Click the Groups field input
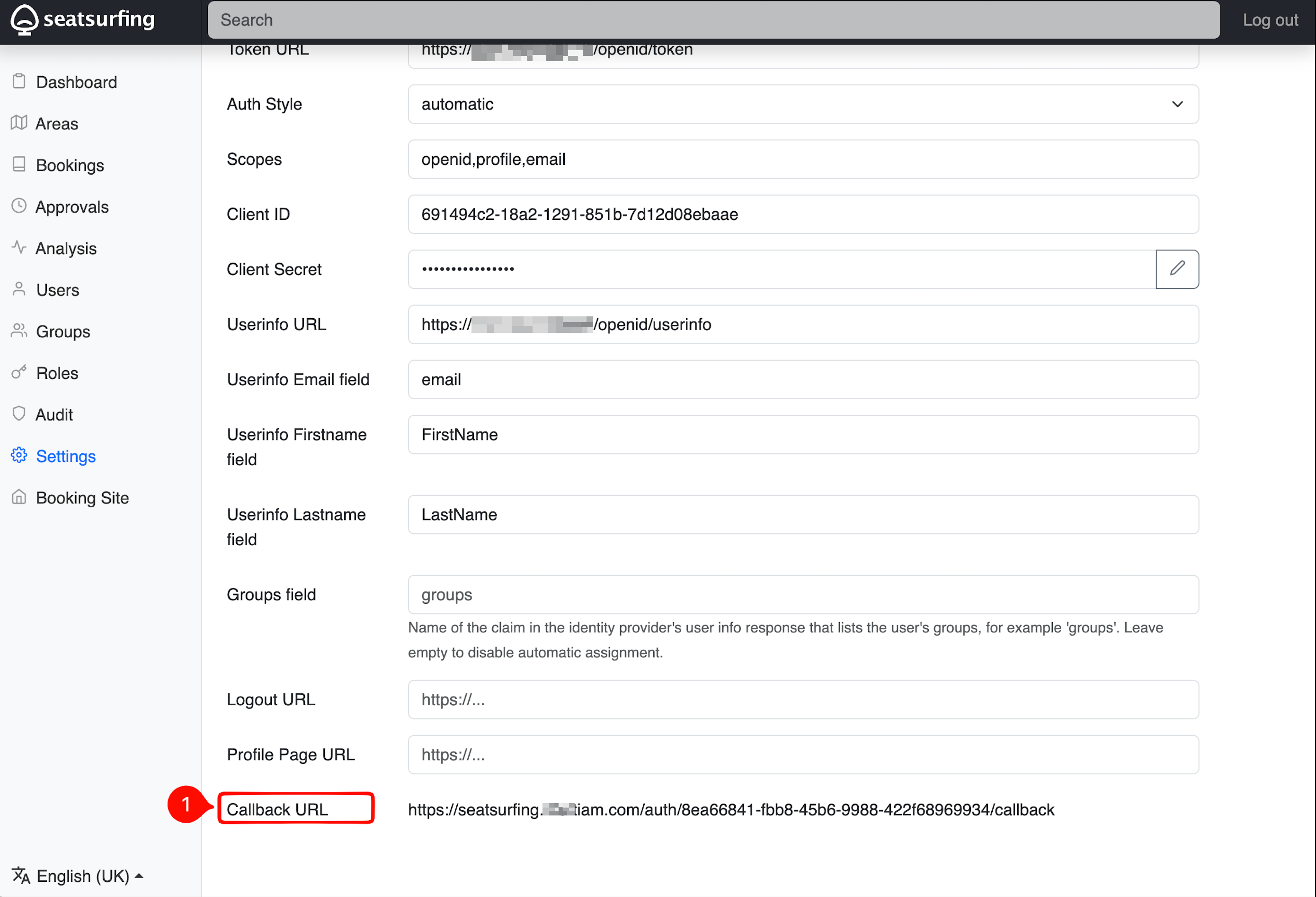Screen dimensions: 1316x897 click(803, 594)
